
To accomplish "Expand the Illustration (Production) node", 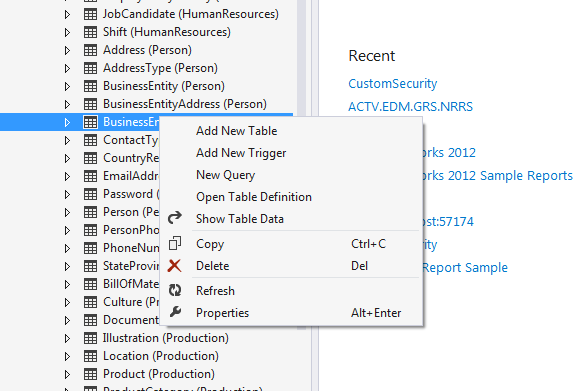I will point(67,338).
